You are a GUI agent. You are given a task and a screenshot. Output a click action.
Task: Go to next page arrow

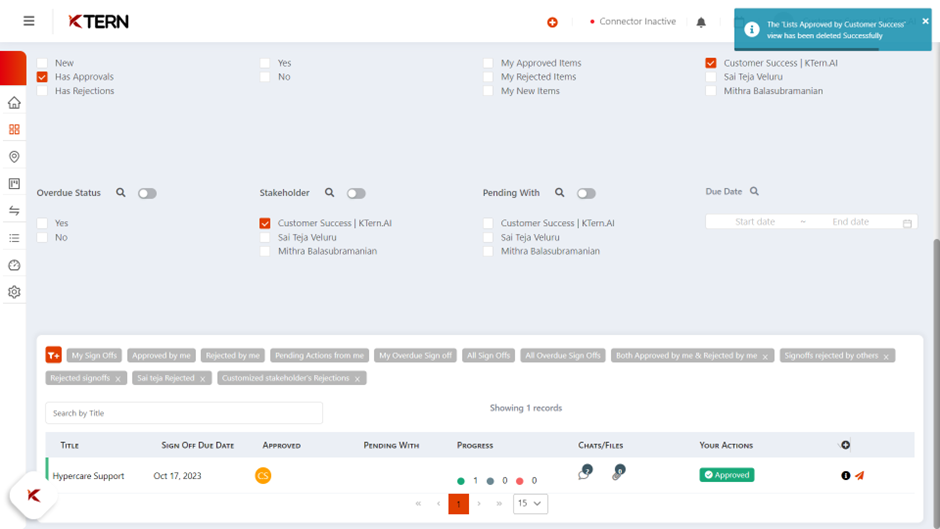[479, 504]
